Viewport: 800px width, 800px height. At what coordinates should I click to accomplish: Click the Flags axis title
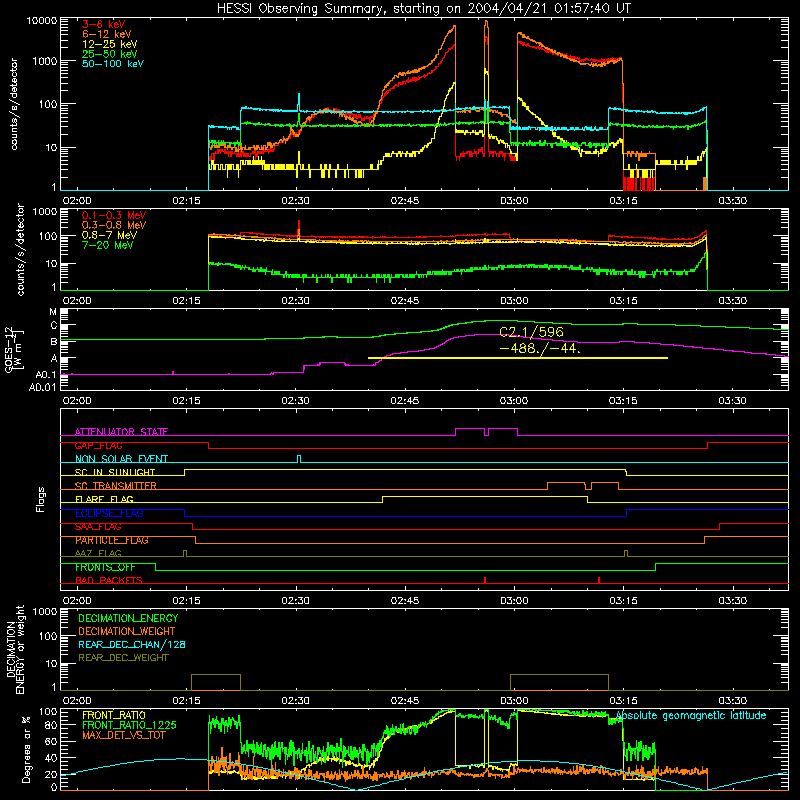[41, 499]
